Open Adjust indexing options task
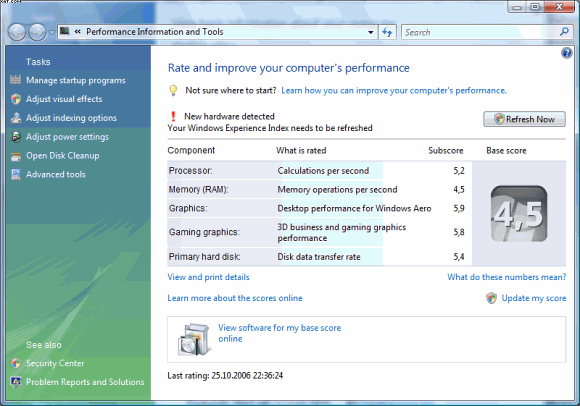Image resolution: width=580 pixels, height=406 pixels. pos(71,118)
